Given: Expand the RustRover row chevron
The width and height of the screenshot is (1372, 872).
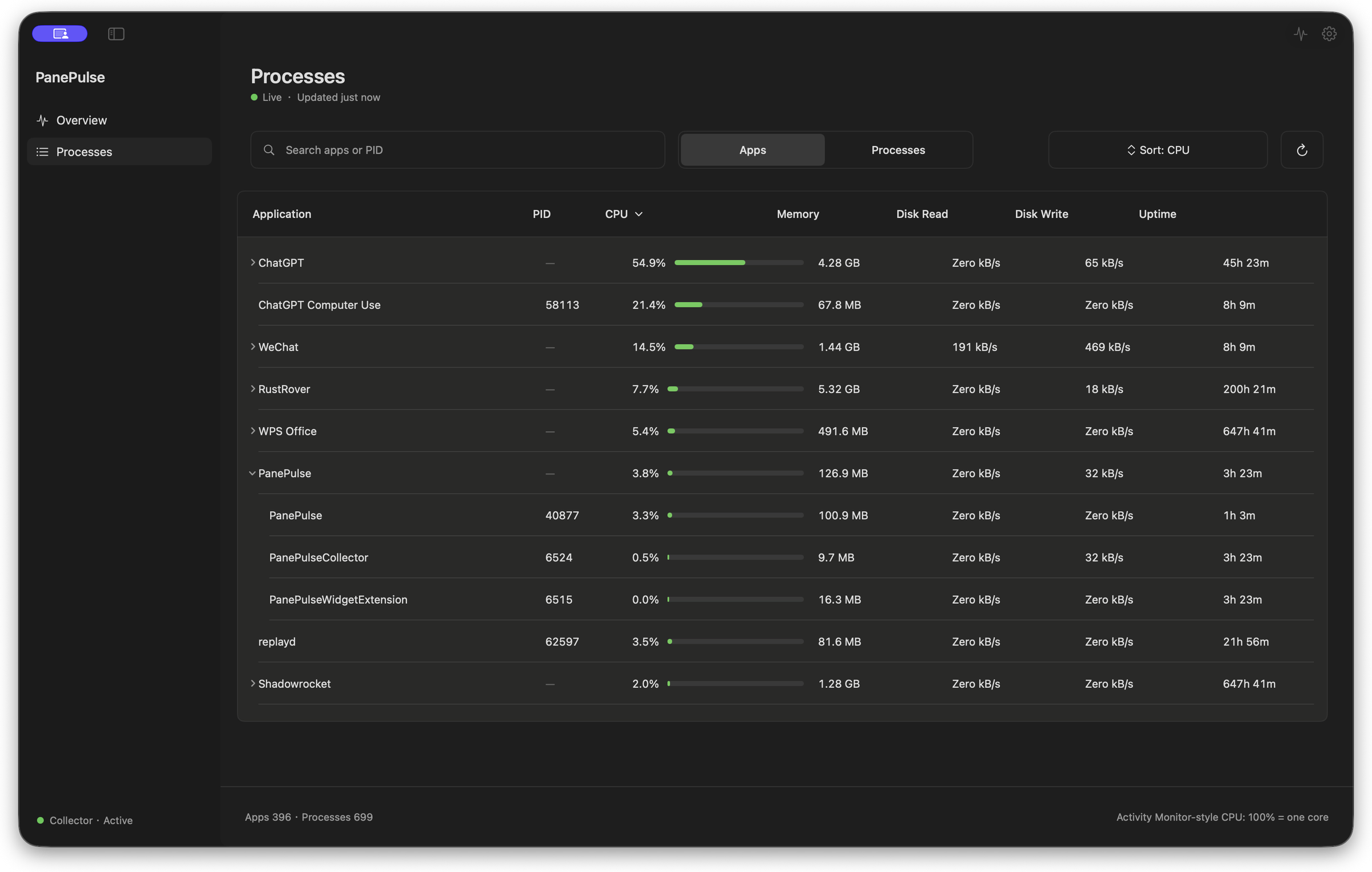Looking at the screenshot, I should pyautogui.click(x=253, y=389).
